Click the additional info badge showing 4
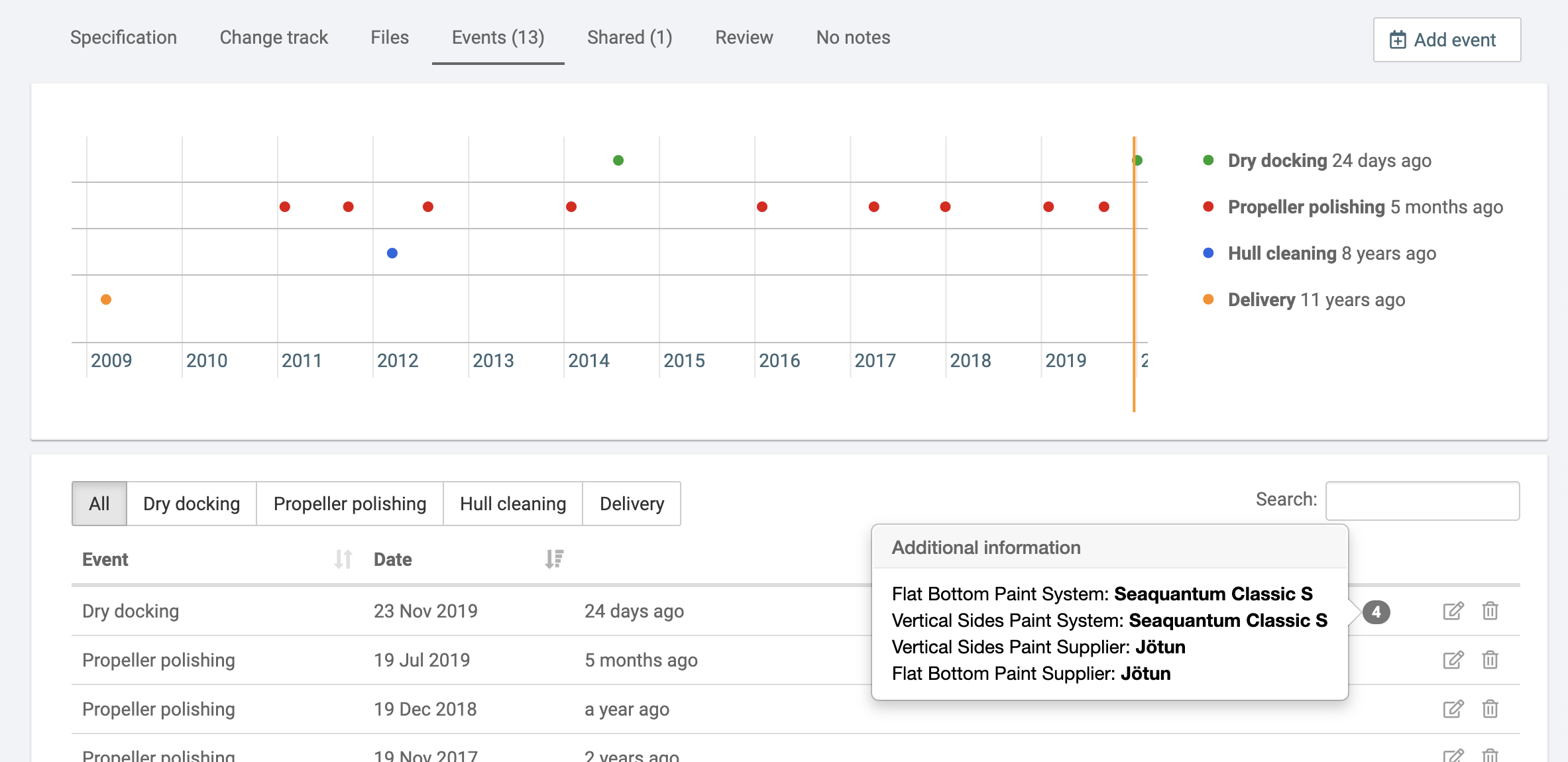Screen dimensions: 1568x762 [1376, 612]
